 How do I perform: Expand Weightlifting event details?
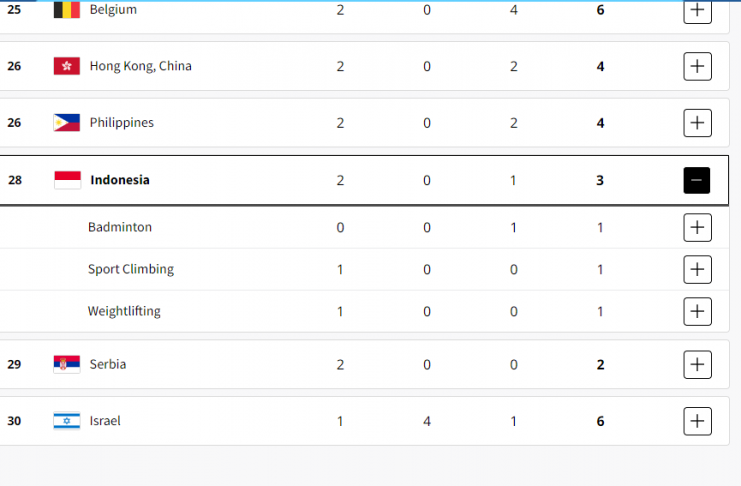(x=697, y=311)
